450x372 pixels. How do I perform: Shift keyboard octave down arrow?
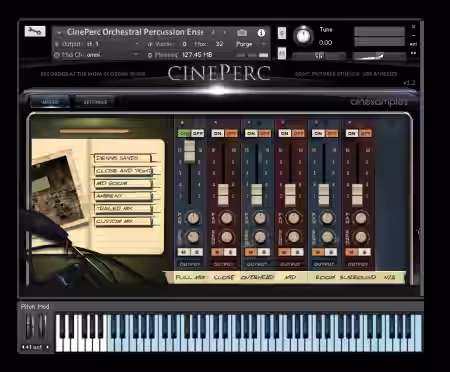24,347
